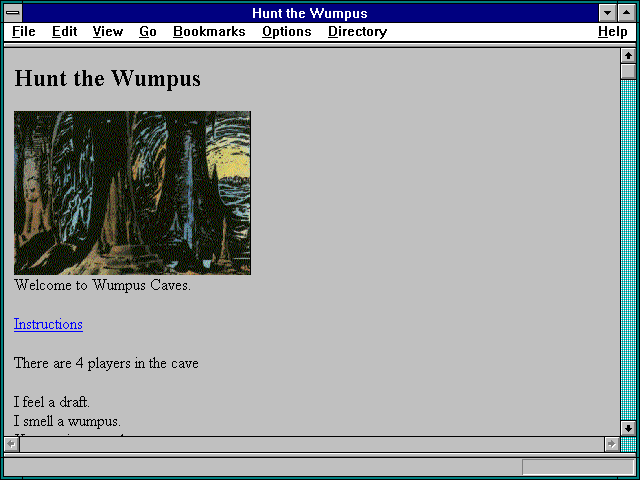Click the horizontal scrollbar right arrow
This screenshot has width=640, height=480.
click(x=611, y=444)
